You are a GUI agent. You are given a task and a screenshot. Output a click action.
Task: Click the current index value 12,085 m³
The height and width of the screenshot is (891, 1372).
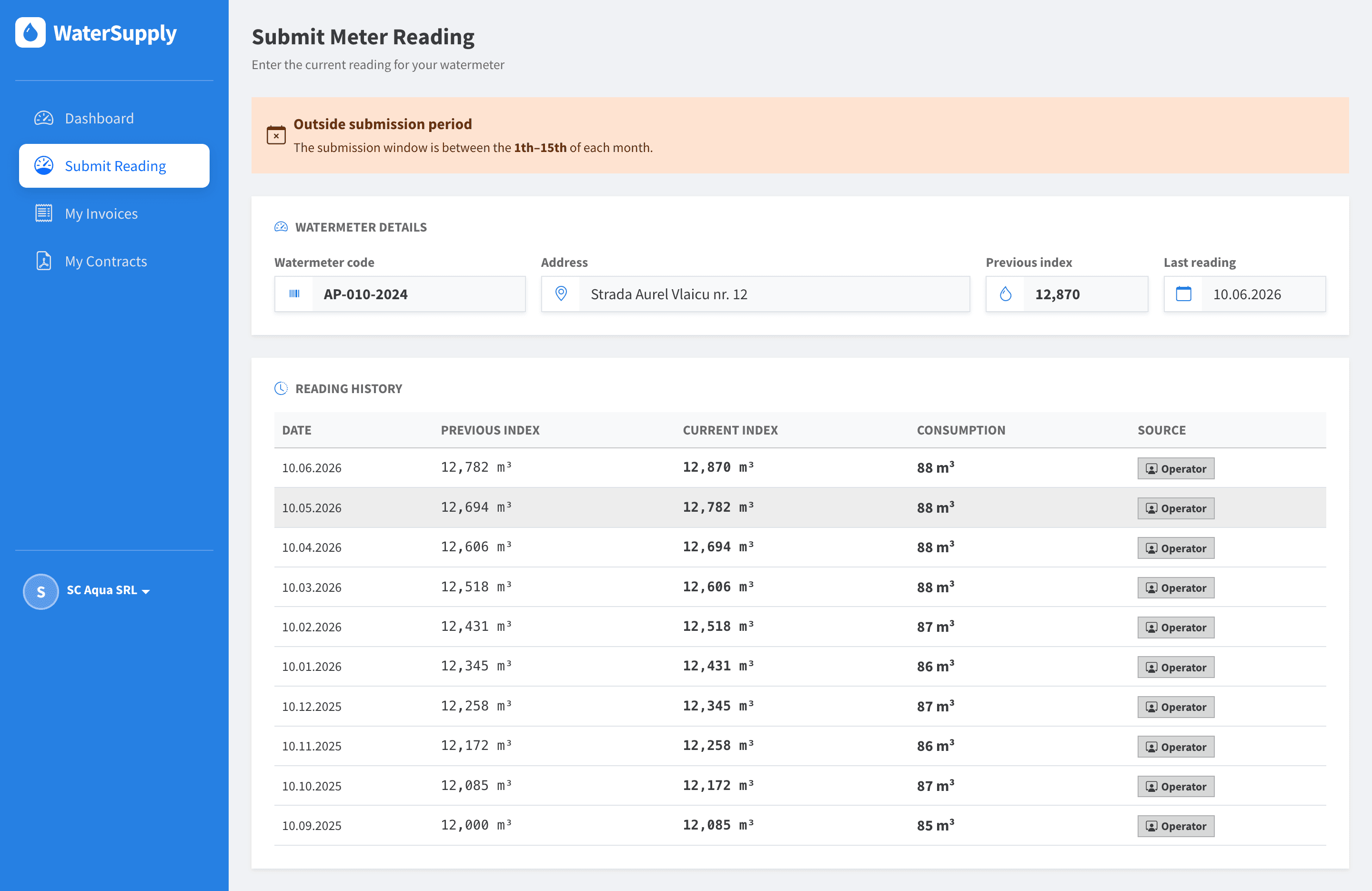click(x=718, y=825)
